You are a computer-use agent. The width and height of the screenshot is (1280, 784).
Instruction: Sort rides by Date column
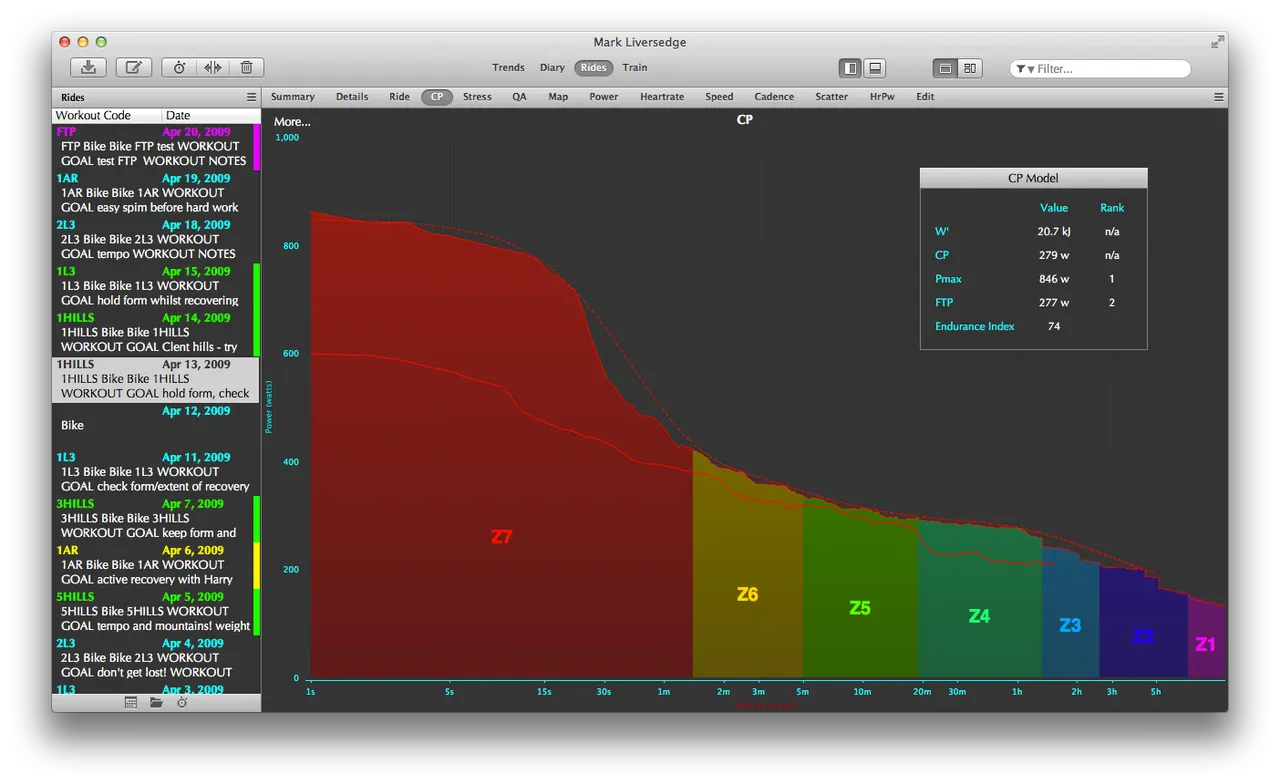[x=210, y=116]
